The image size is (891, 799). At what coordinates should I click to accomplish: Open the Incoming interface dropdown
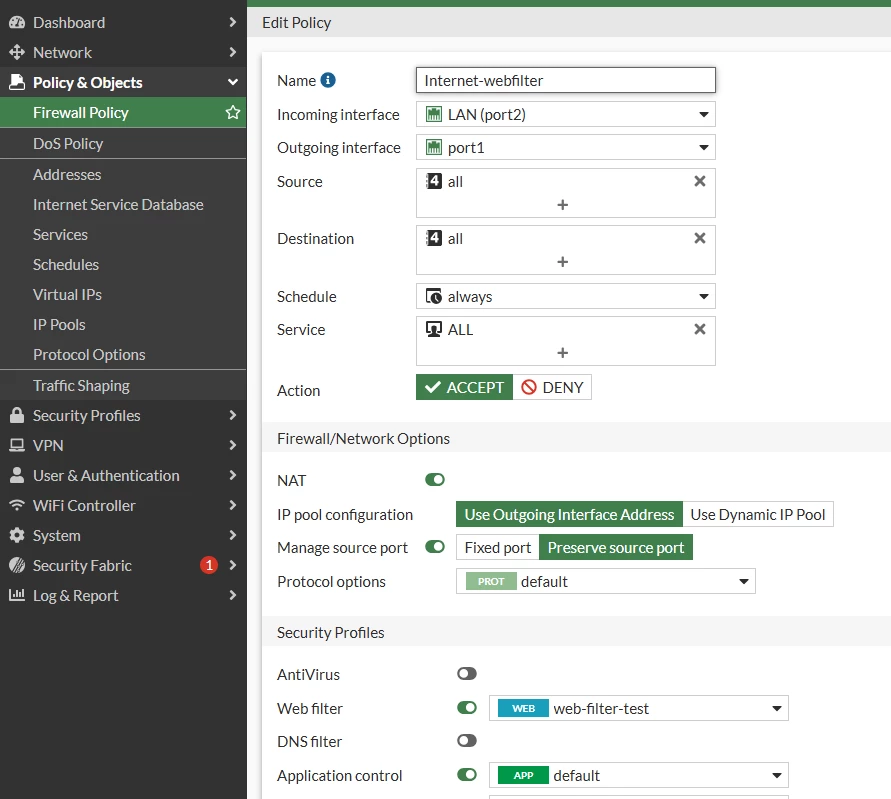(x=565, y=114)
